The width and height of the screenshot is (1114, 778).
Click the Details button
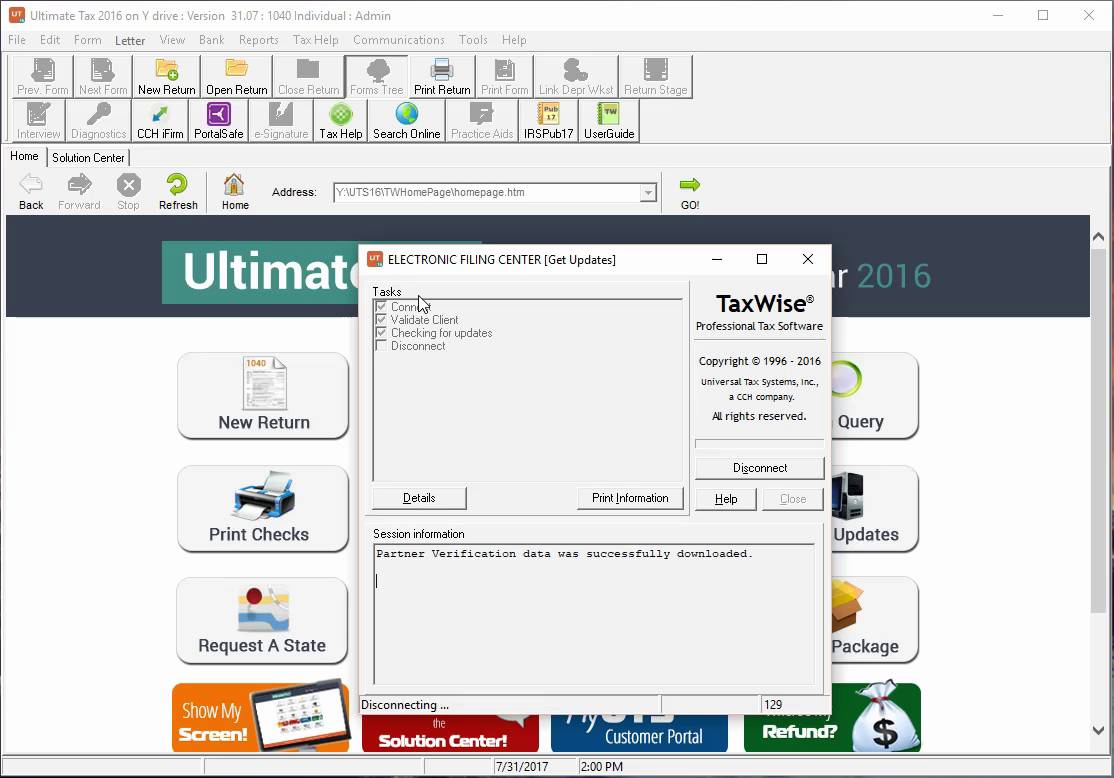click(x=419, y=498)
